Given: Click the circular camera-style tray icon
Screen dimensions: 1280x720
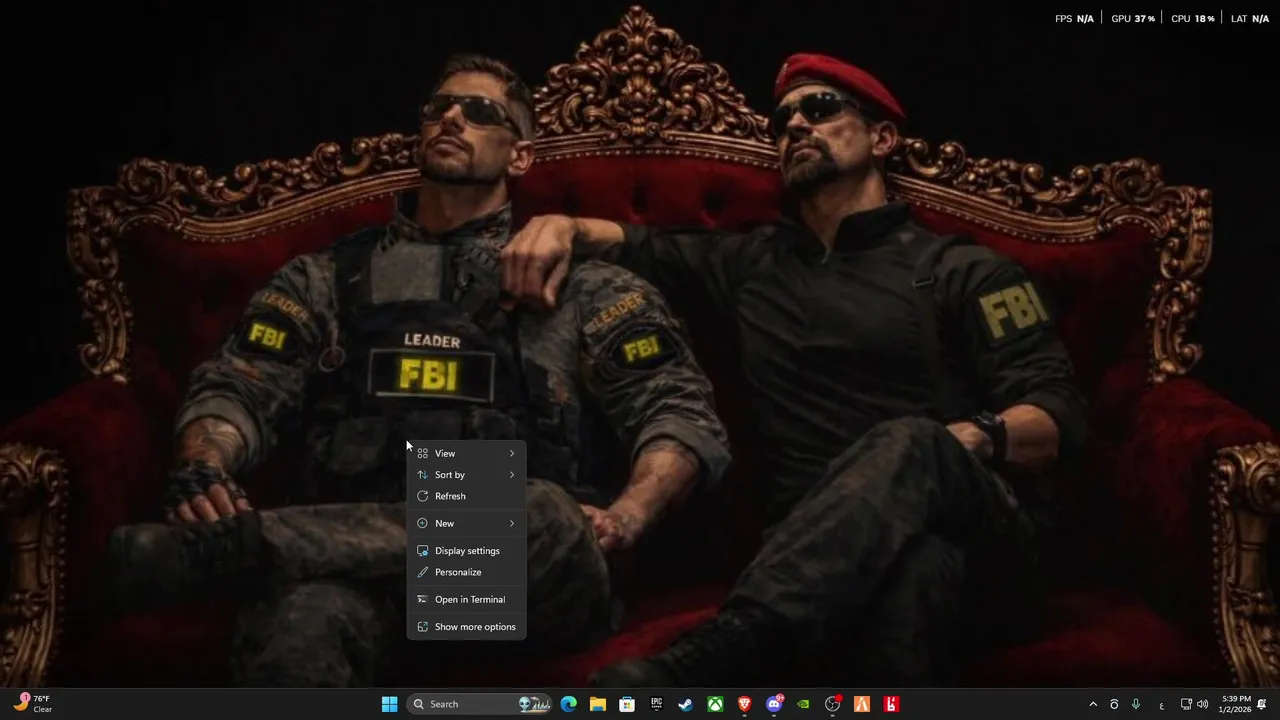Looking at the screenshot, I should coord(1114,704).
